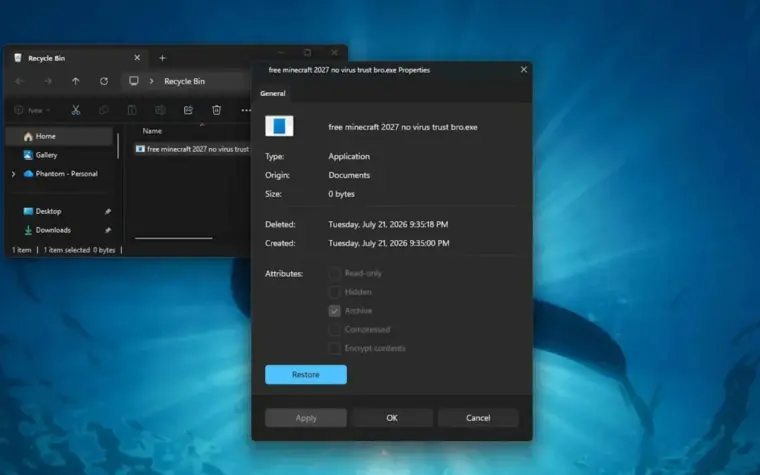Open the New dropdown in Explorer toolbar

point(32,111)
